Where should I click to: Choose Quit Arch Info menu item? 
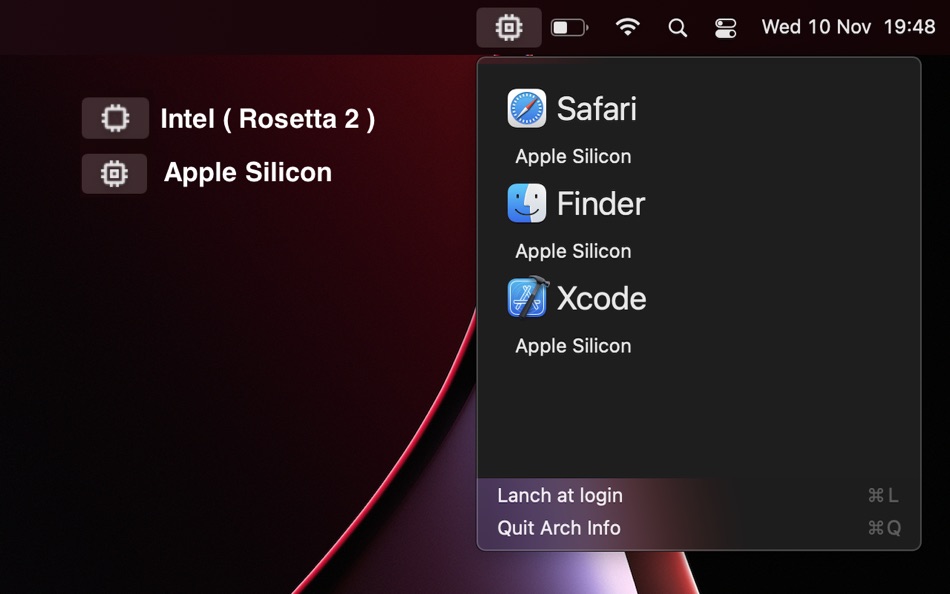click(x=699, y=528)
